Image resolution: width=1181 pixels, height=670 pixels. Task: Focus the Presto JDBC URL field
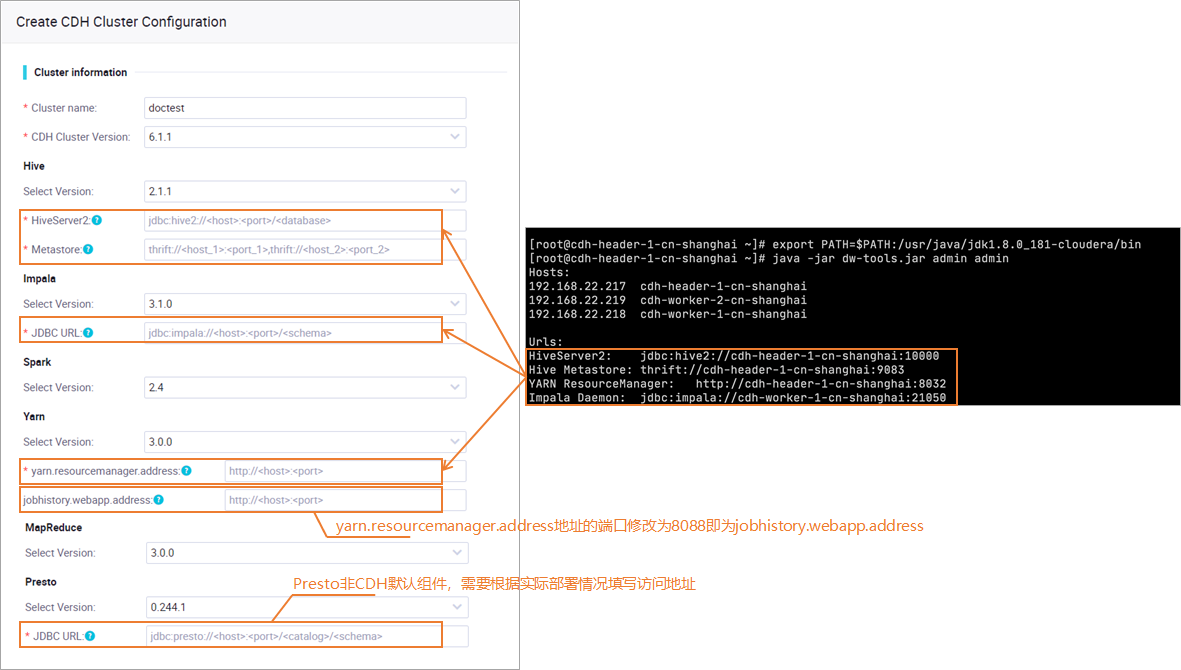307,636
